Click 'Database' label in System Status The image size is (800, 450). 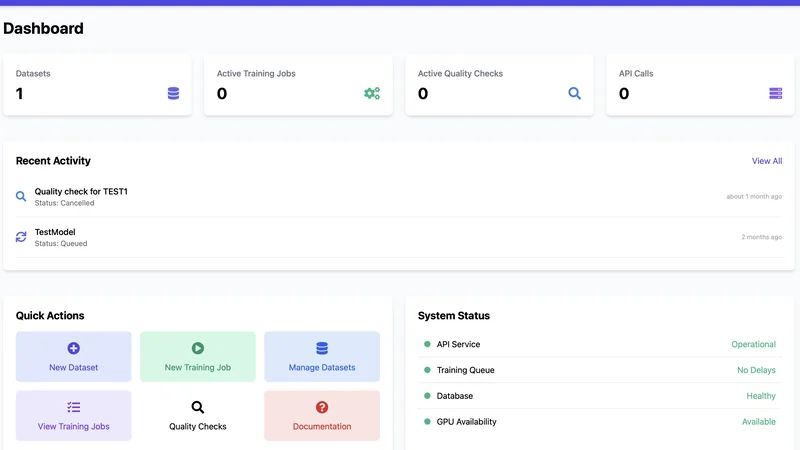(455, 396)
